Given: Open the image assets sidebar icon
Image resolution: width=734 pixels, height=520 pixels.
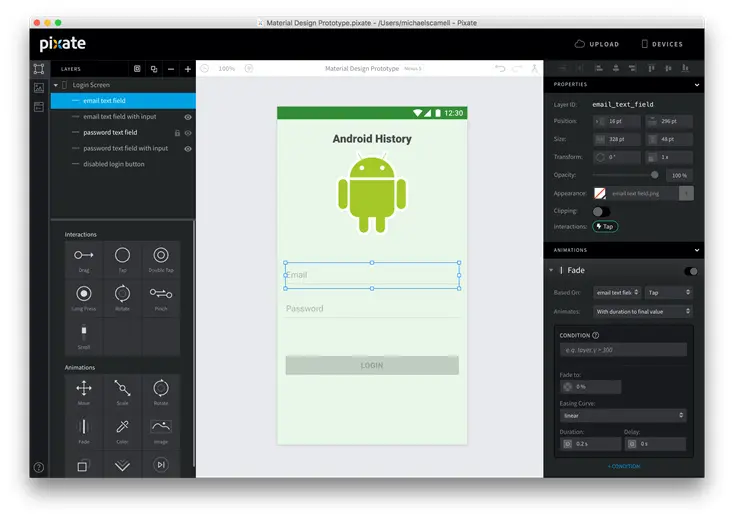Looking at the screenshot, I should tap(39, 88).
